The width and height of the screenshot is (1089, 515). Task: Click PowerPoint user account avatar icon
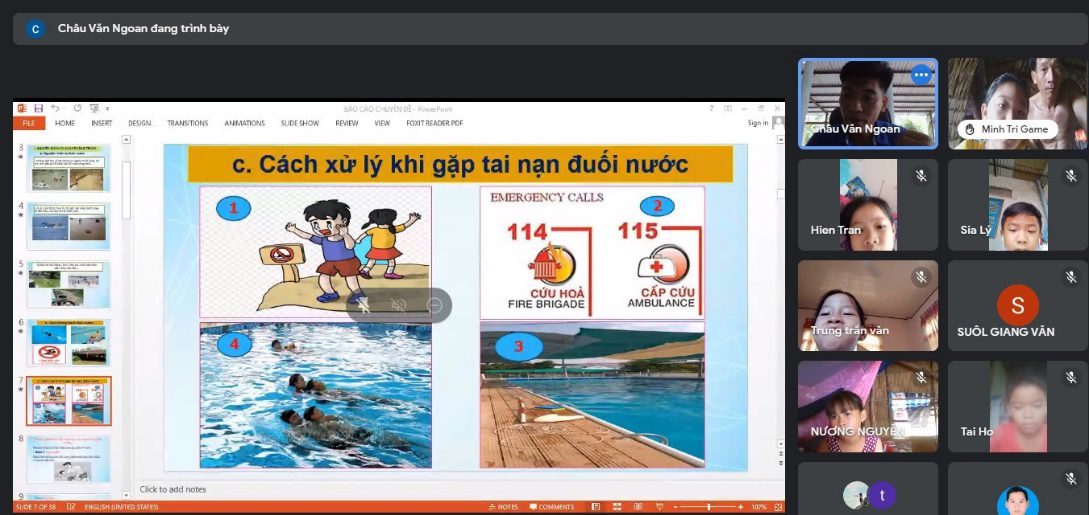coord(778,123)
